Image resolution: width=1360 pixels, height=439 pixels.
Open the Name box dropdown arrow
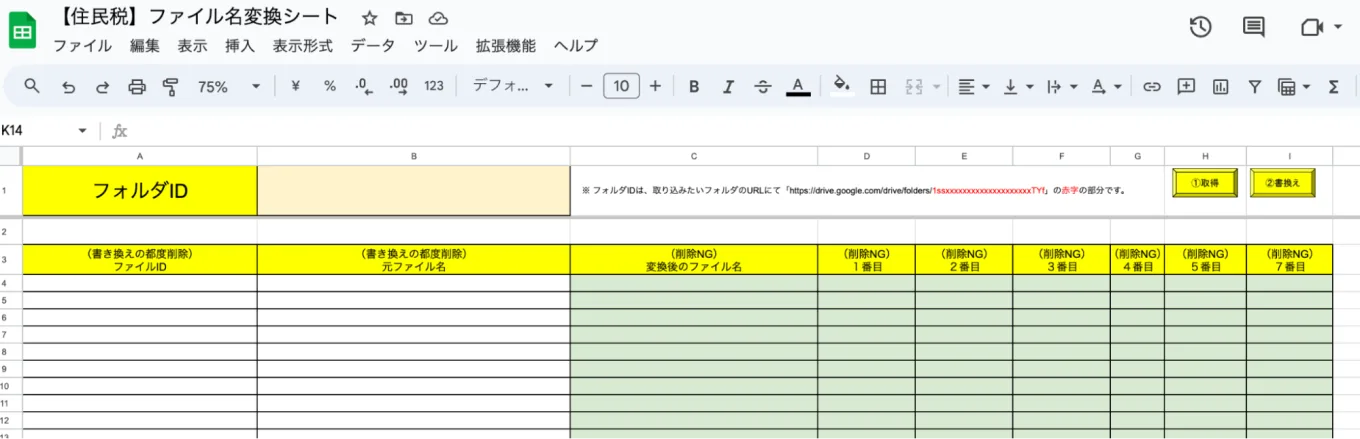pyautogui.click(x=82, y=131)
